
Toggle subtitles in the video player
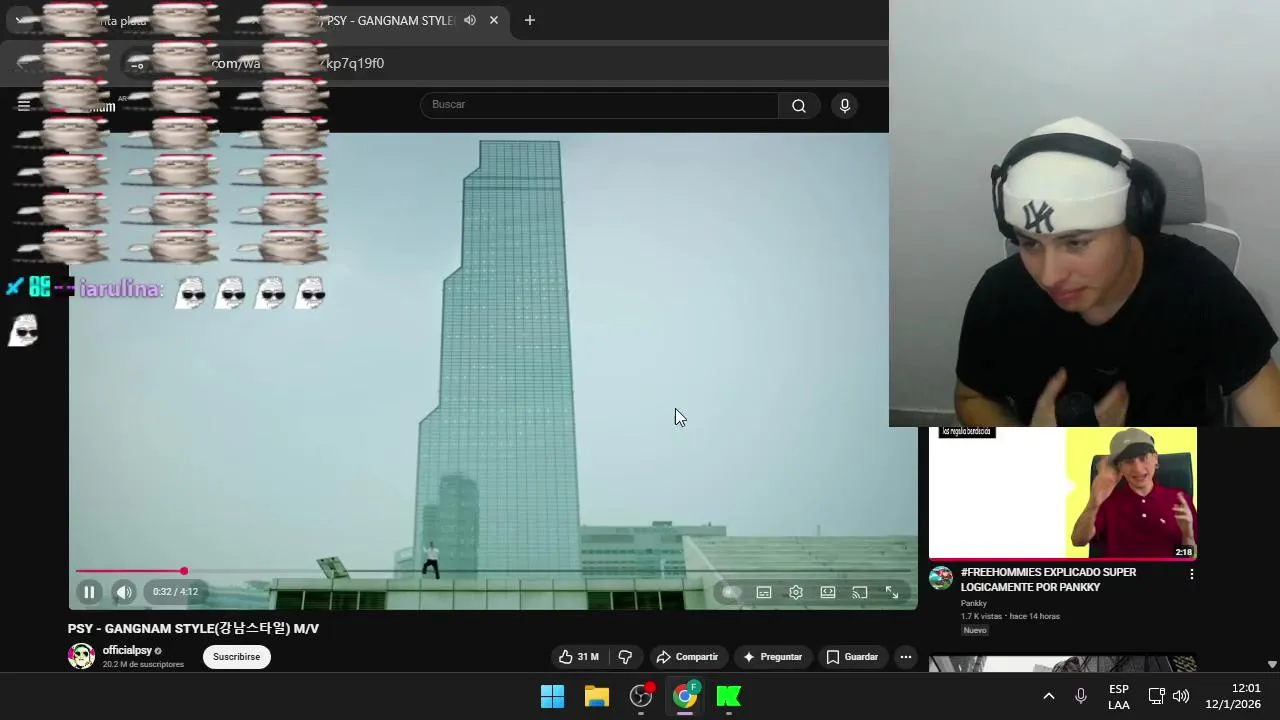[764, 592]
